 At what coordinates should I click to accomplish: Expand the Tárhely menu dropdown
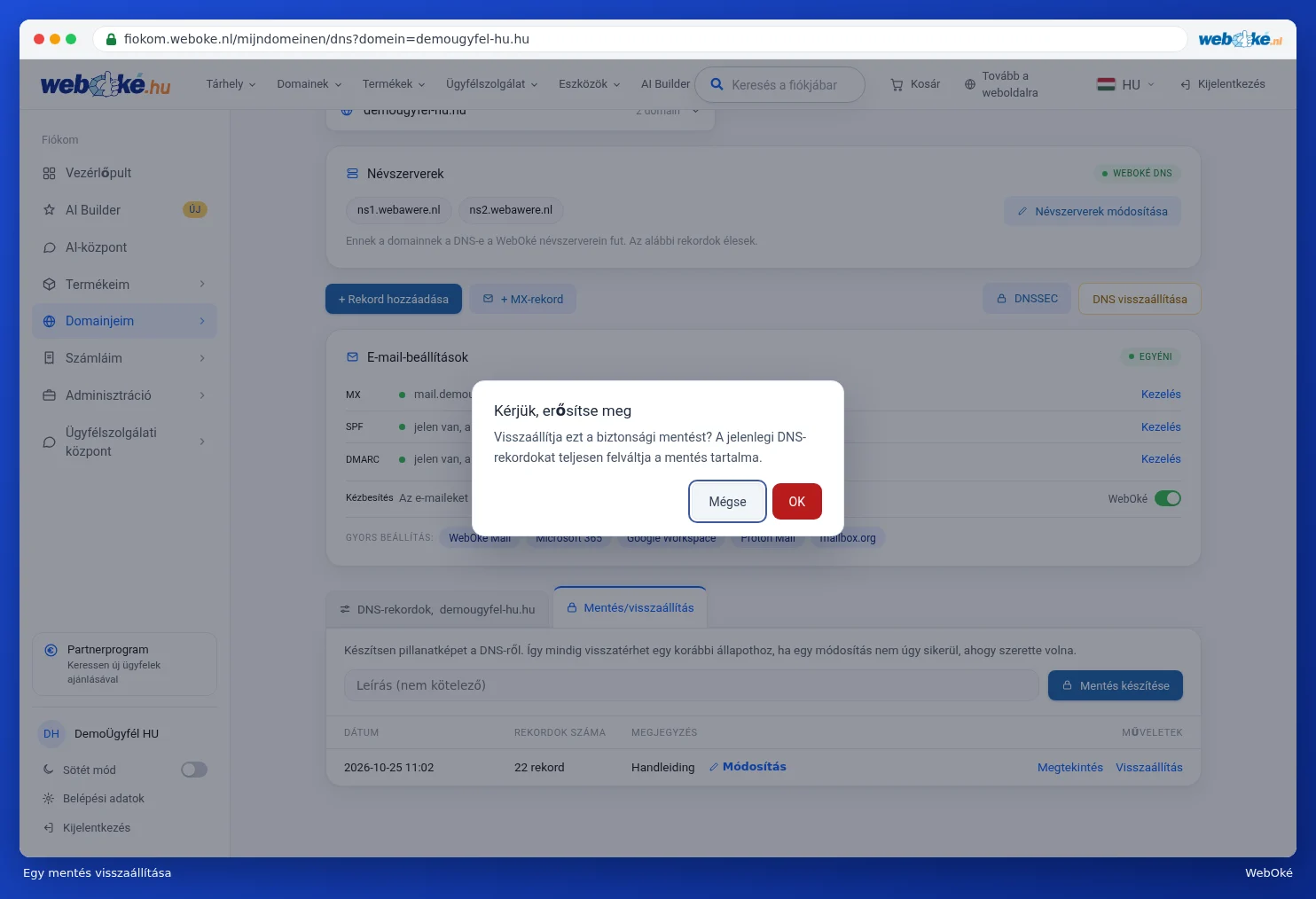[x=231, y=84]
